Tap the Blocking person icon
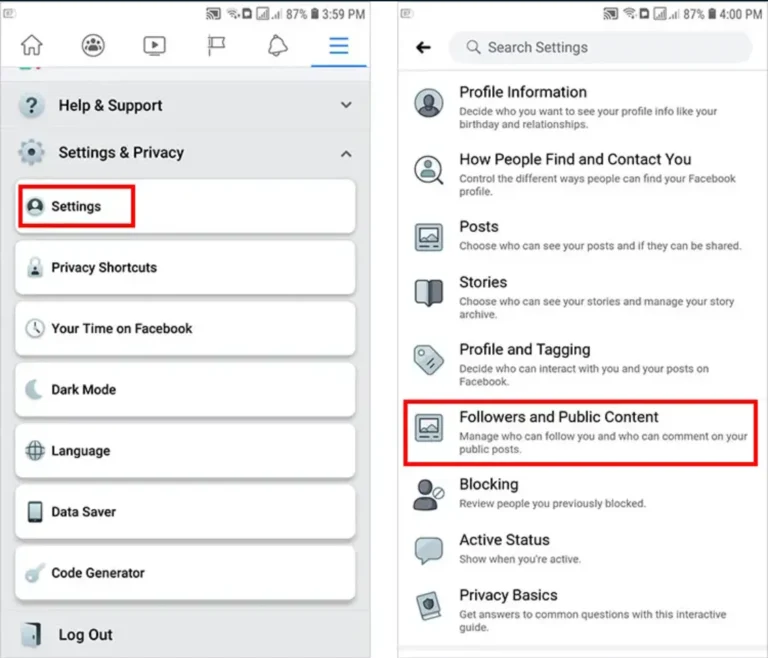Viewport: 768px width, 658px height. click(429, 495)
